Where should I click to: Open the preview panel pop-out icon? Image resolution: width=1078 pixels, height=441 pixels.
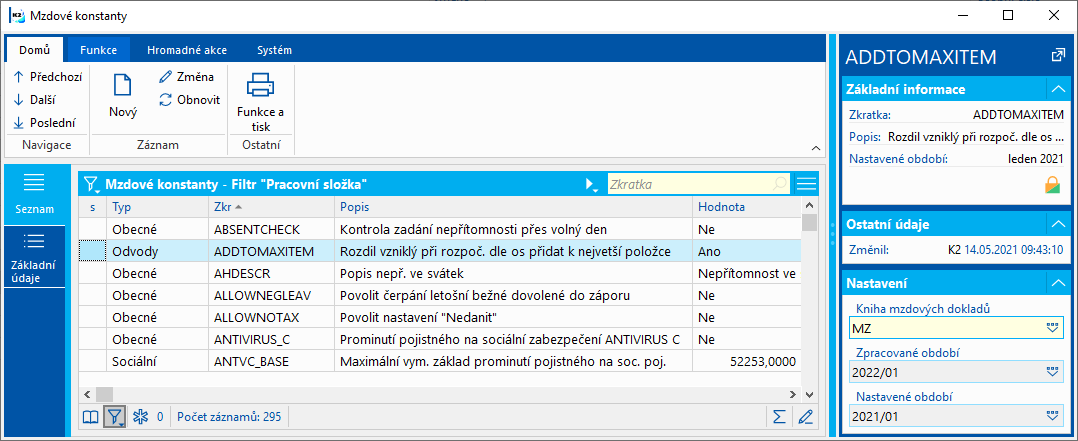1058,55
